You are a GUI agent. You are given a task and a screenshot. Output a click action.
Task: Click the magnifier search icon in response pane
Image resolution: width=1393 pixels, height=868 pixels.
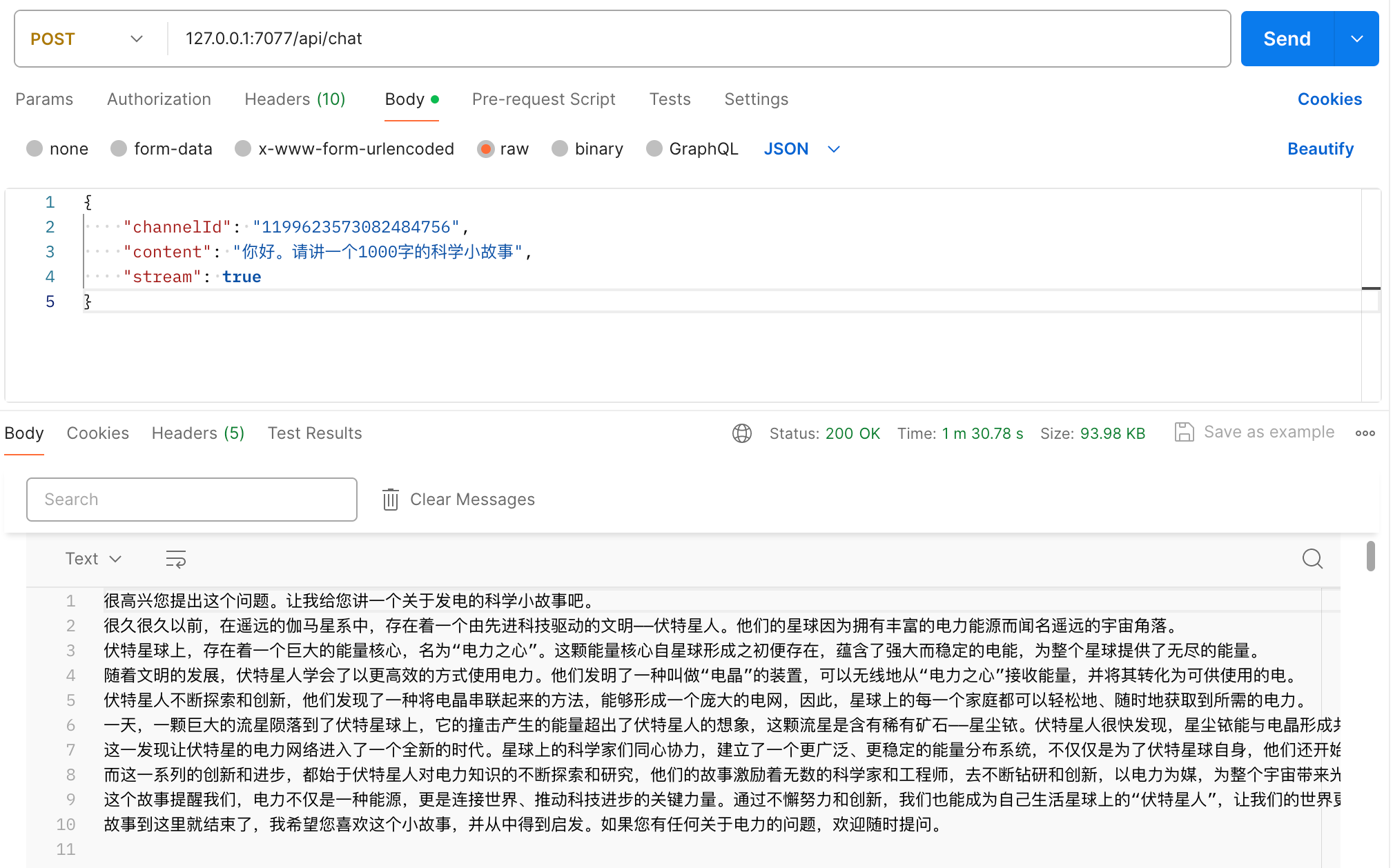click(1312, 559)
